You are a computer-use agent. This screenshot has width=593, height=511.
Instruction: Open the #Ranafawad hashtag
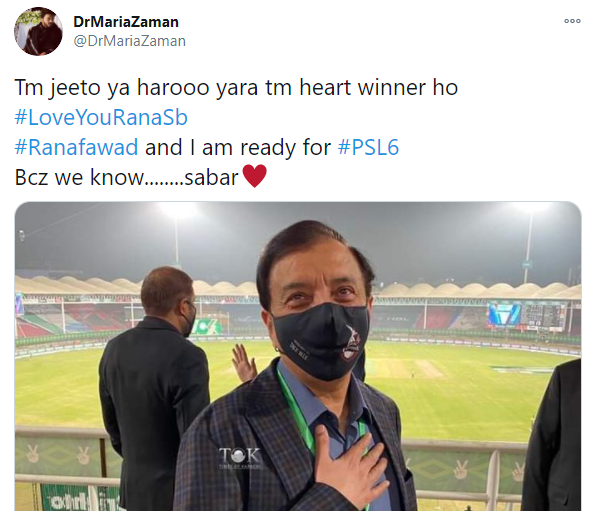(x=76, y=147)
